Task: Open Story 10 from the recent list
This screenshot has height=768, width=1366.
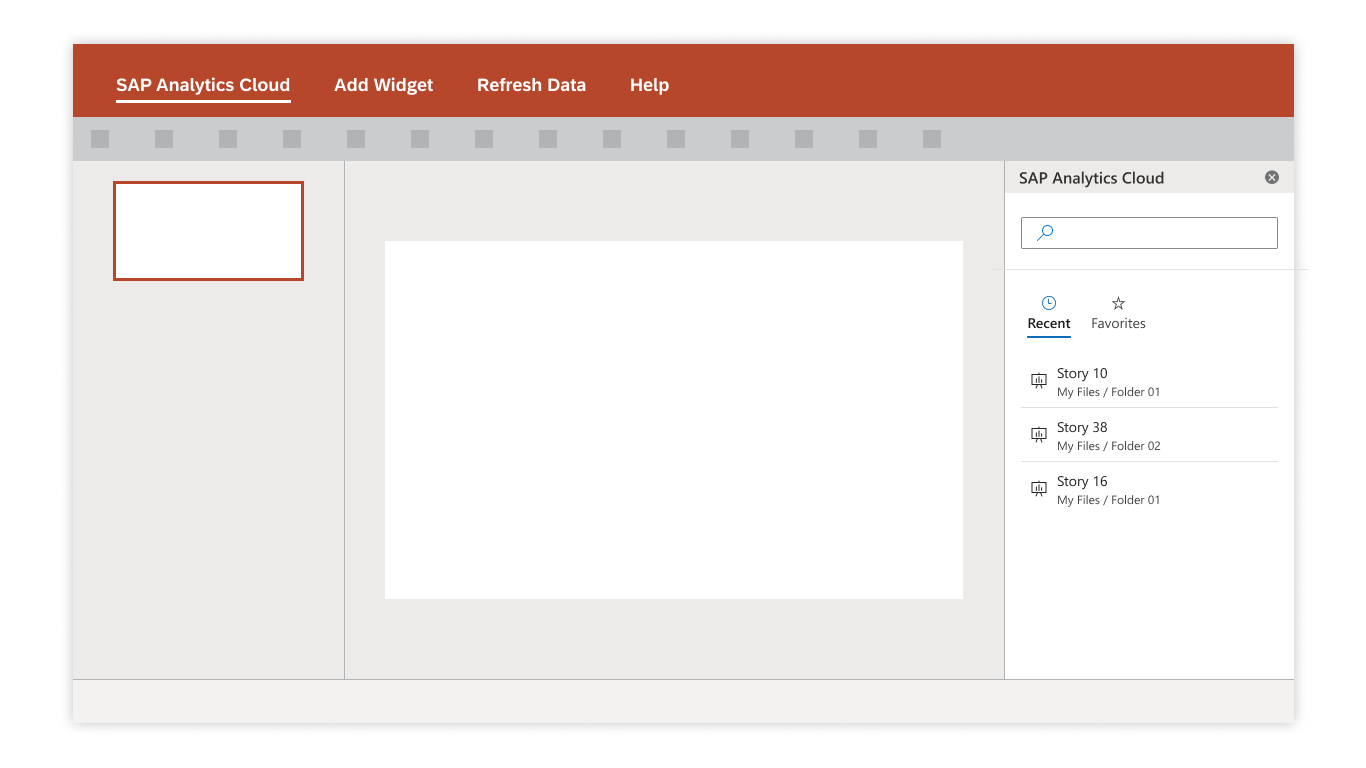Action: [x=1149, y=381]
